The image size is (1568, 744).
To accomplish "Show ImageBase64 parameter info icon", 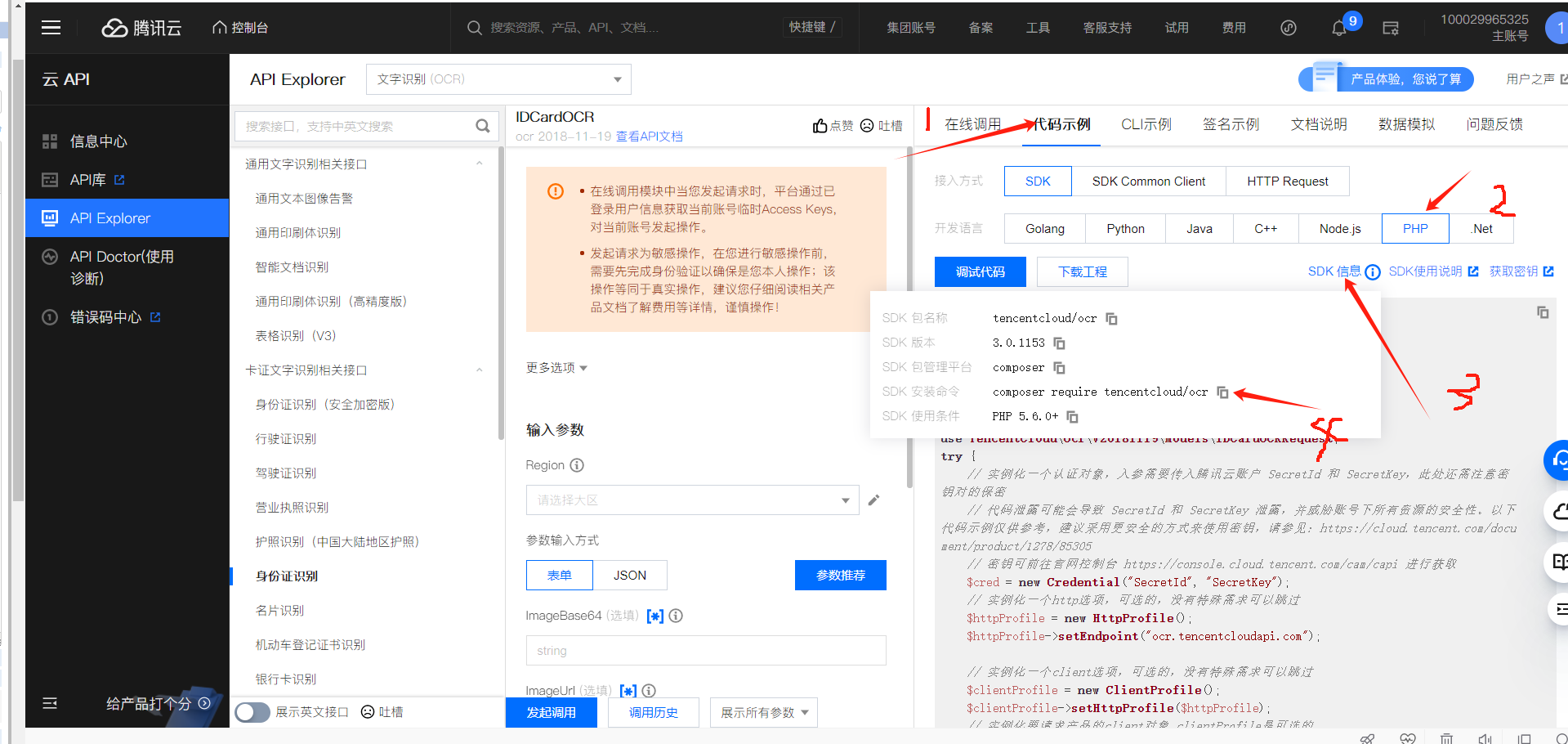I will (676, 616).
